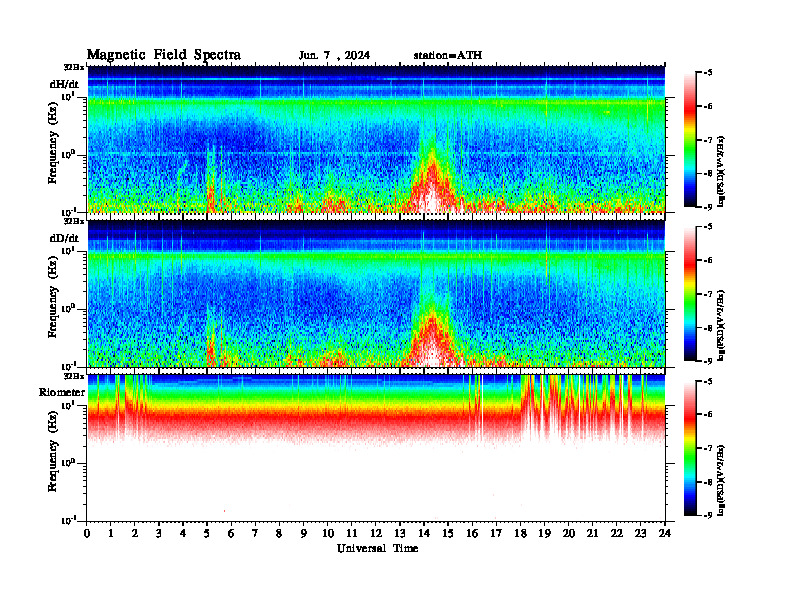The height and width of the screenshot is (612, 792).
Task: Click the "dD/dt" panel label
Action: (x=64, y=238)
